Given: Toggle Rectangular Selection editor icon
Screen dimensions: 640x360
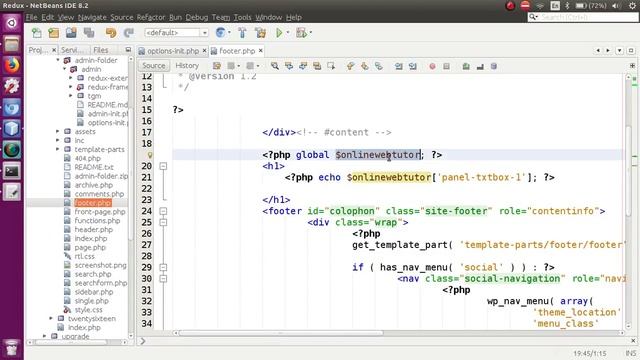Looking at the screenshot, I should click(331, 66).
